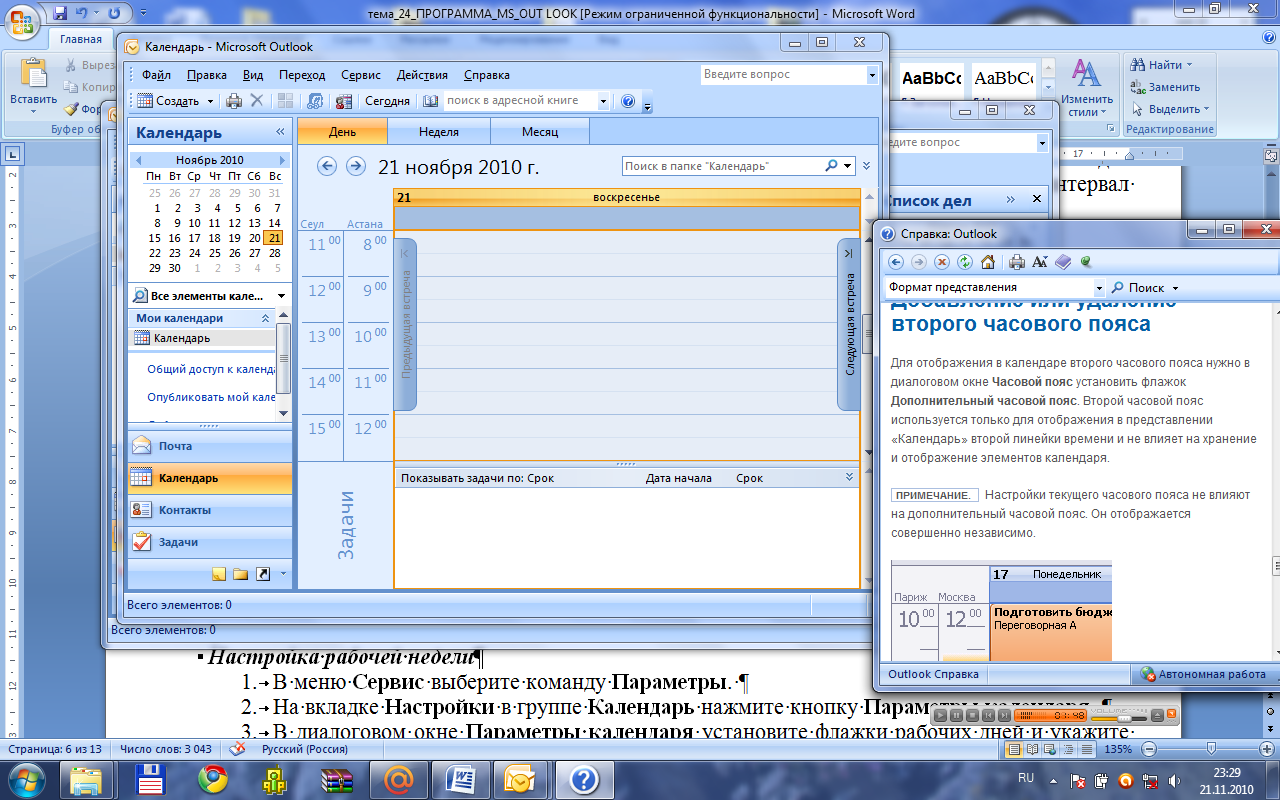Click the Outlook icon on the taskbar
The width and height of the screenshot is (1280, 800).
(521, 778)
